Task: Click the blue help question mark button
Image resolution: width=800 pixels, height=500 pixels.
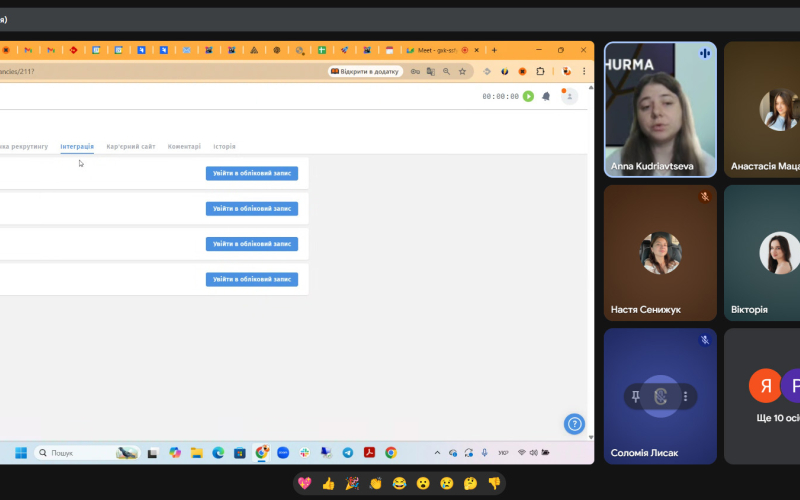Action: coord(574,424)
